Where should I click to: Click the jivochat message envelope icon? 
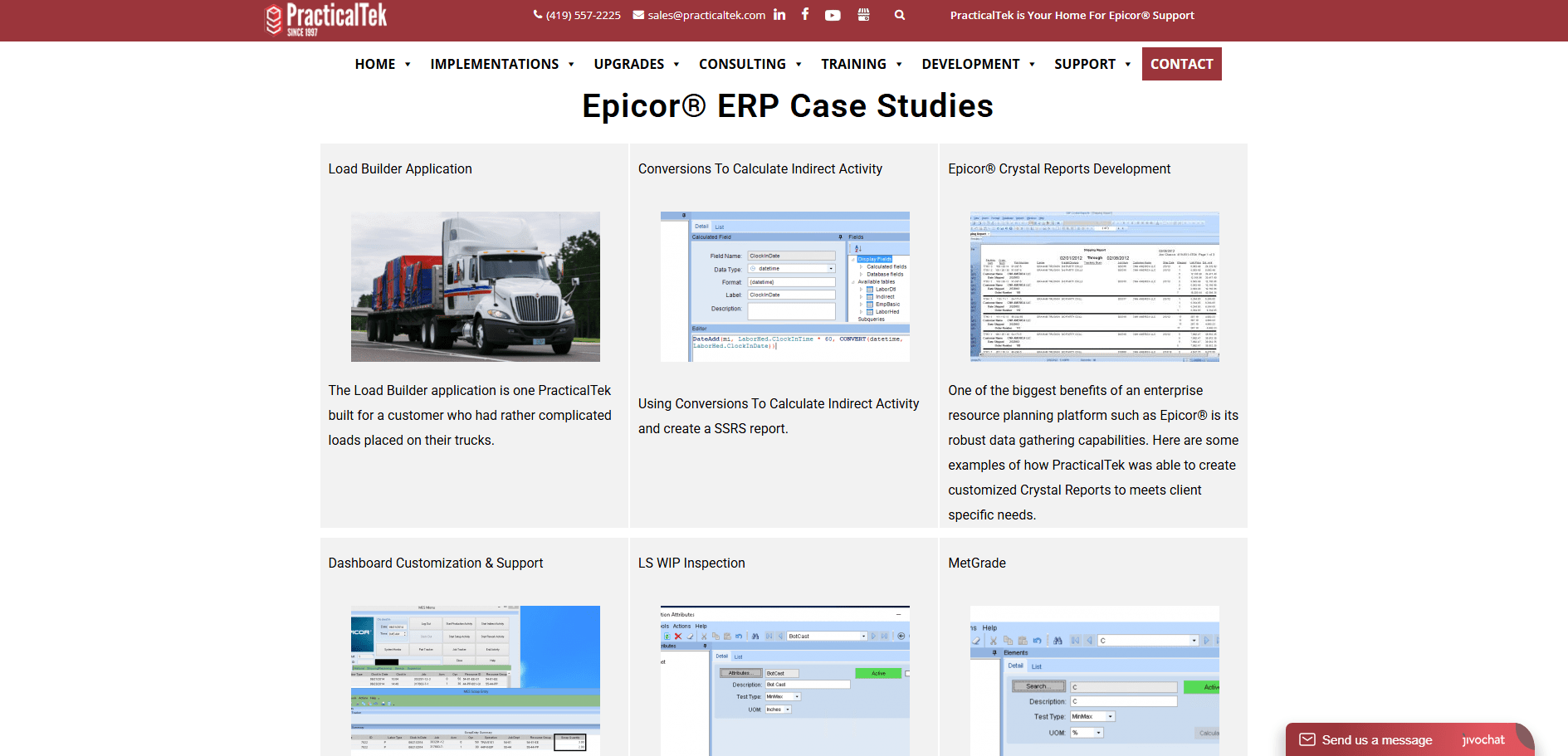pyautogui.click(x=1307, y=739)
